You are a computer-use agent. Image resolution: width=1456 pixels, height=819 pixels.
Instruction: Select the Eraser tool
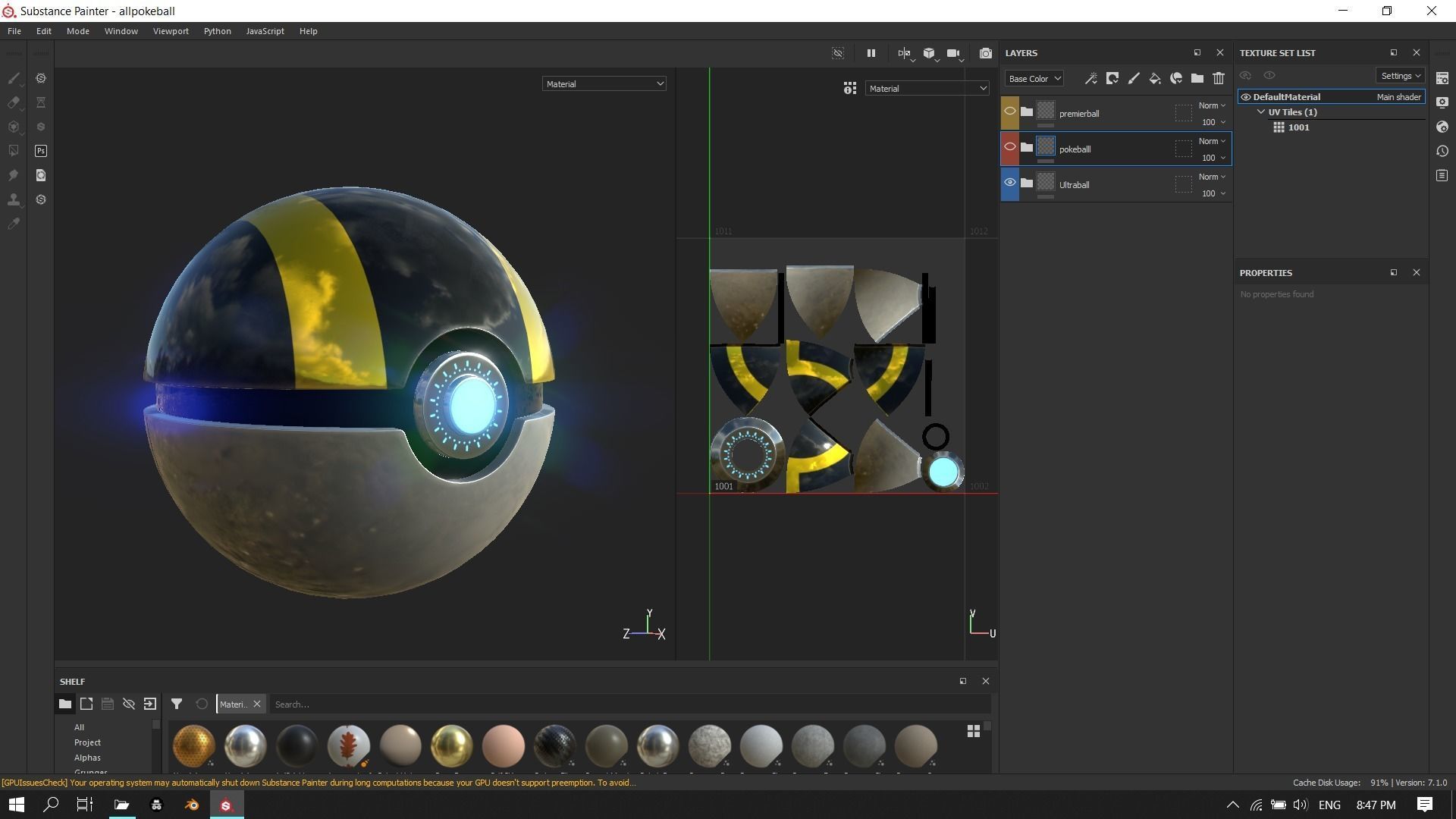(14, 102)
